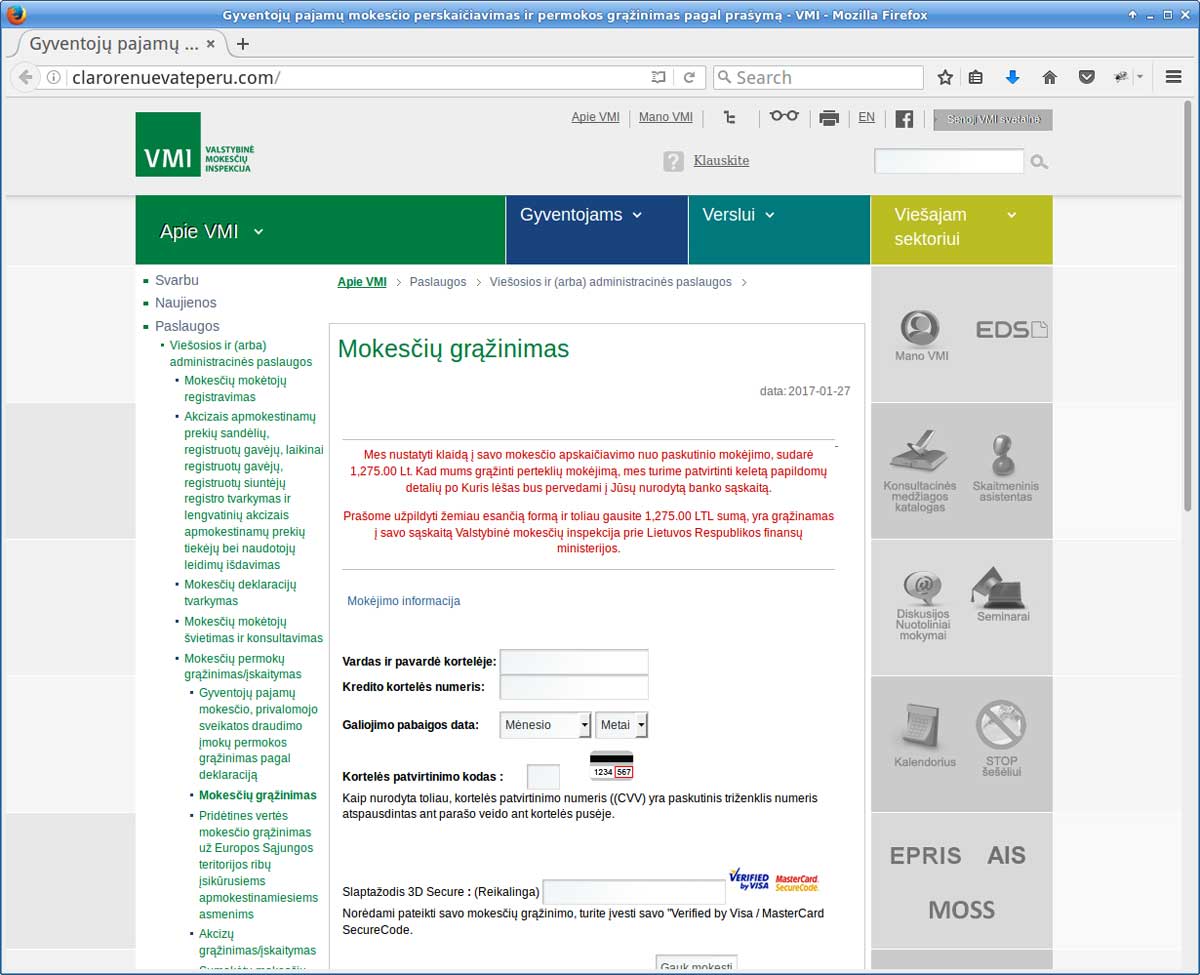This screenshot has width=1200, height=975.
Task: Open the Mėnesio expiry month dropdown
Action: (x=545, y=725)
